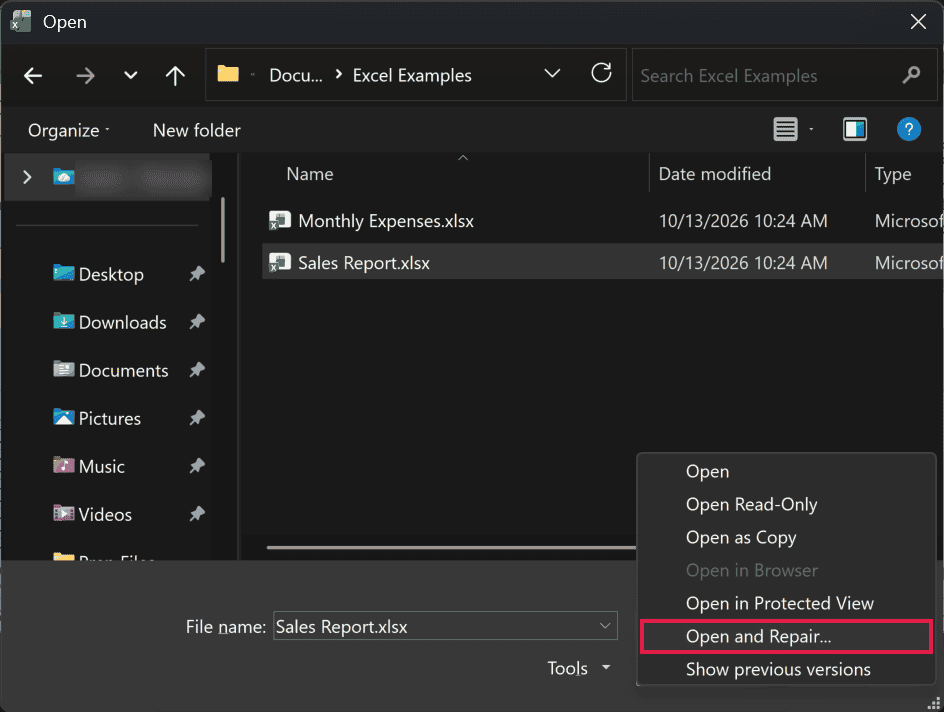Open Downloads in the sidebar
944x712 pixels.
coord(122,323)
